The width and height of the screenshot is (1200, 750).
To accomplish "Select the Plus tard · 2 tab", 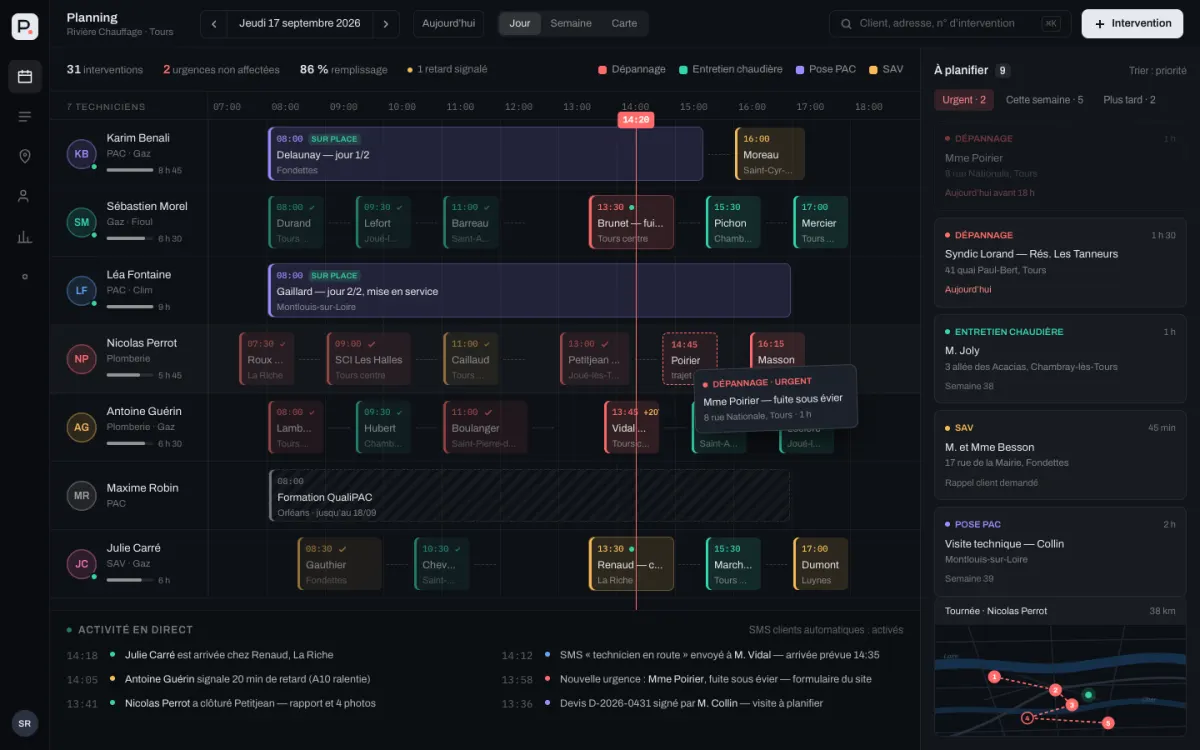I will 1129,100.
